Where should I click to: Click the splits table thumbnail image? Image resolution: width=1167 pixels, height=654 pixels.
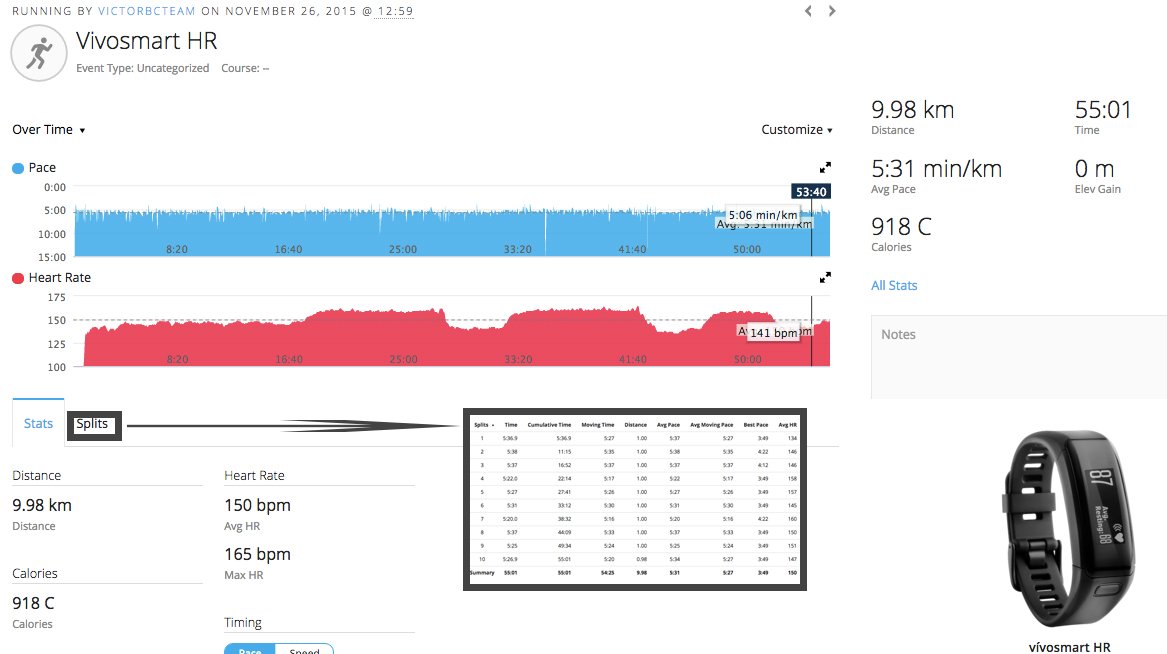tap(635, 499)
